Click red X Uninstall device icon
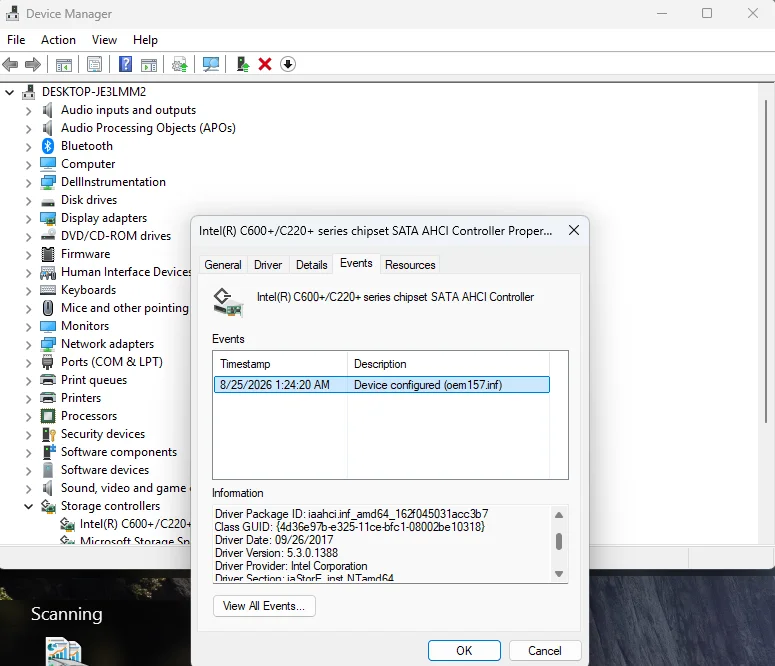 [265, 64]
